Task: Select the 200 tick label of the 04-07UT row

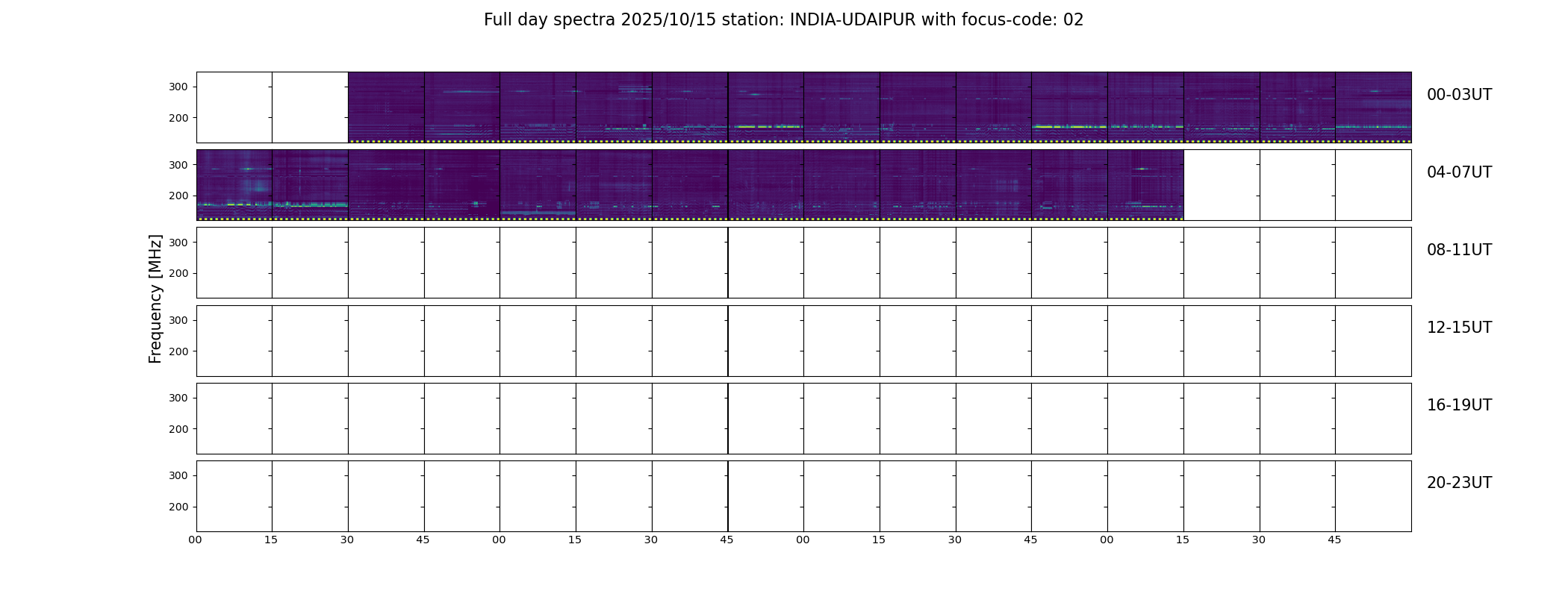Action: point(178,196)
